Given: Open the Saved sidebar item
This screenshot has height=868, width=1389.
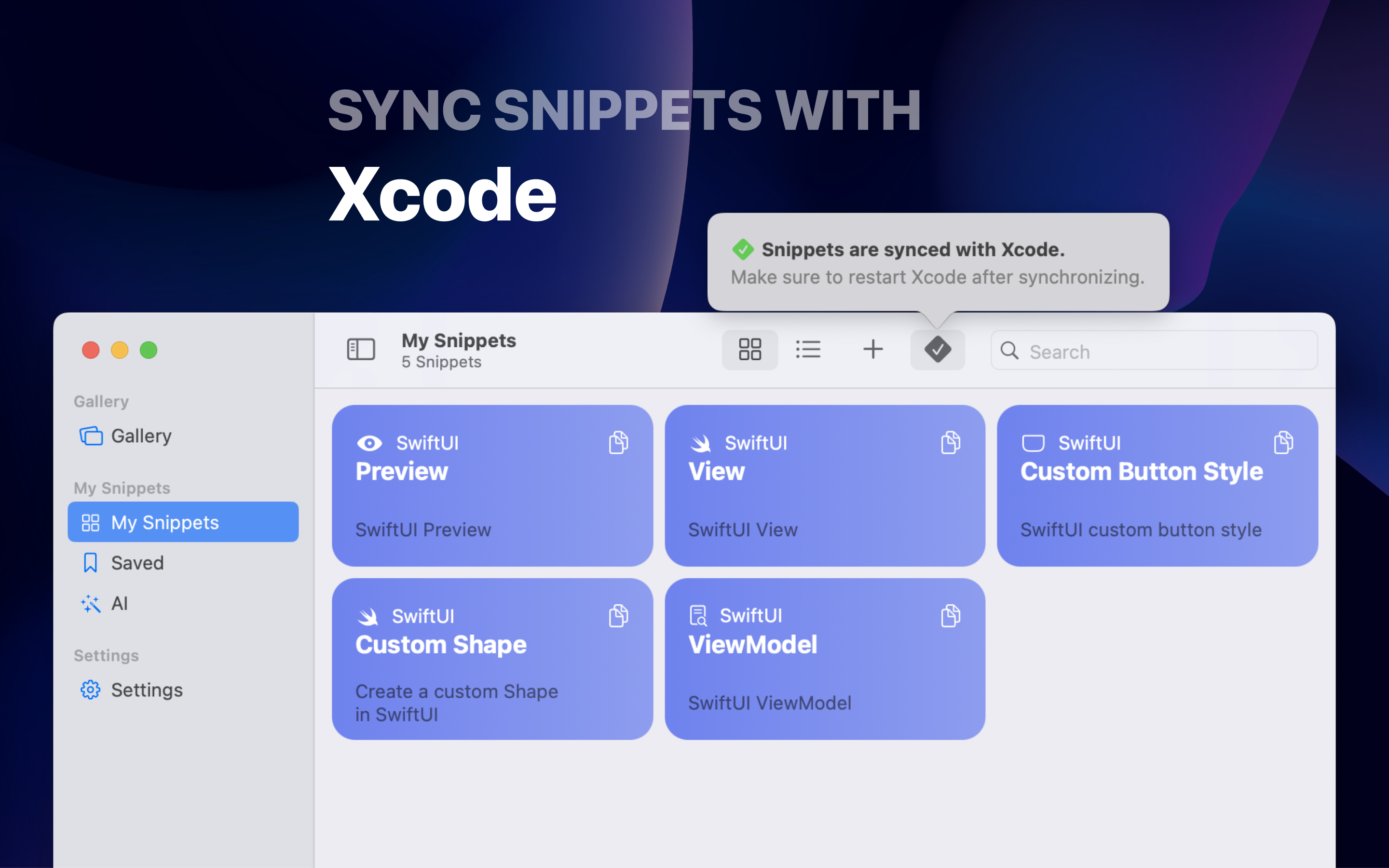Looking at the screenshot, I should [182, 563].
